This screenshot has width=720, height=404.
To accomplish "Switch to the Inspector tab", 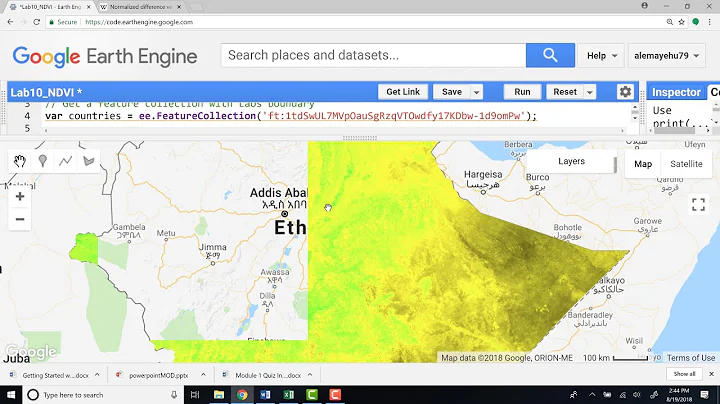I will coord(676,92).
